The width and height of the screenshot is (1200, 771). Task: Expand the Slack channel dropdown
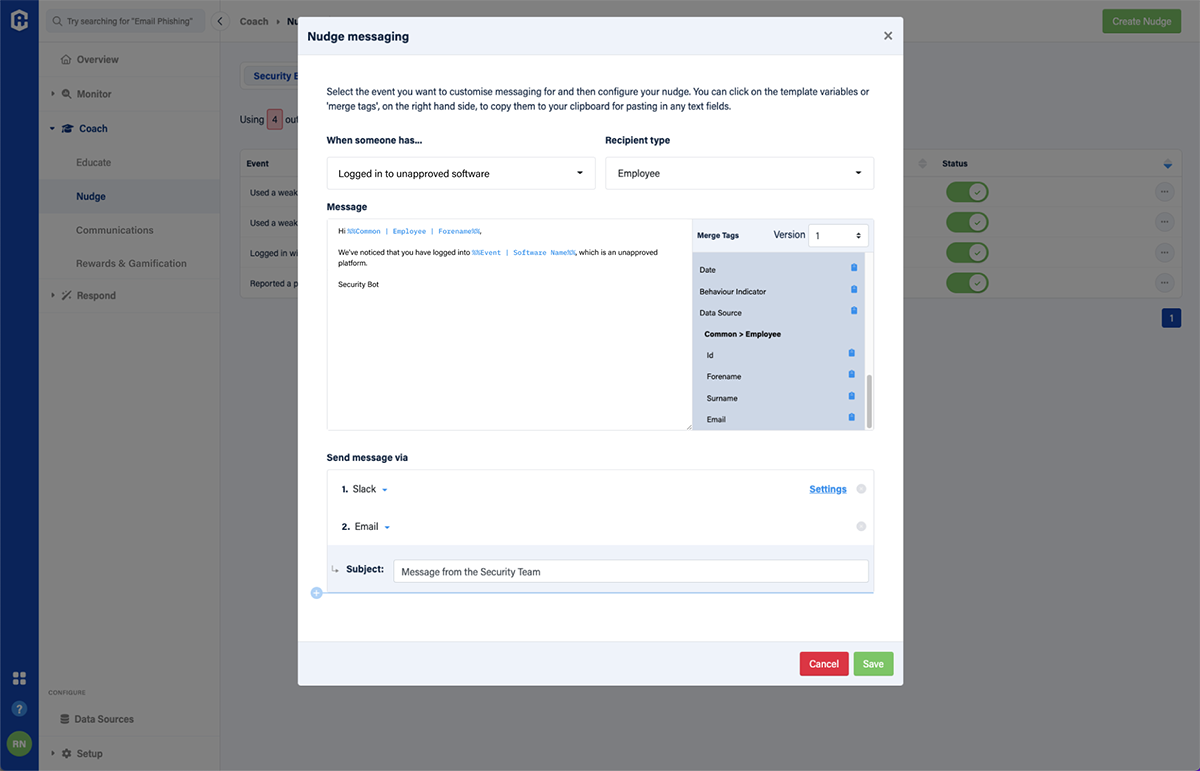pos(384,489)
